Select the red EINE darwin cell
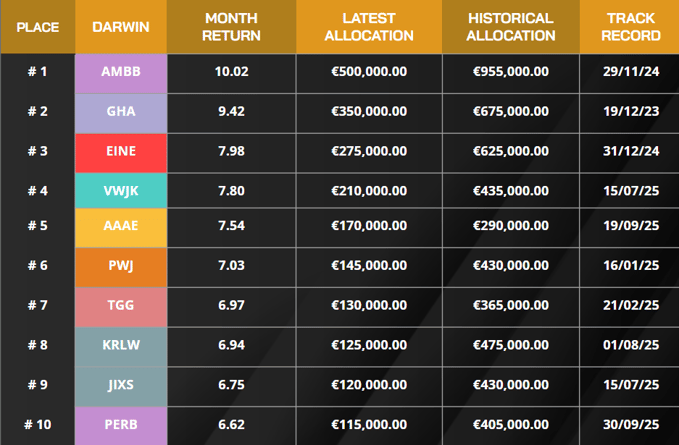 [x=121, y=153]
